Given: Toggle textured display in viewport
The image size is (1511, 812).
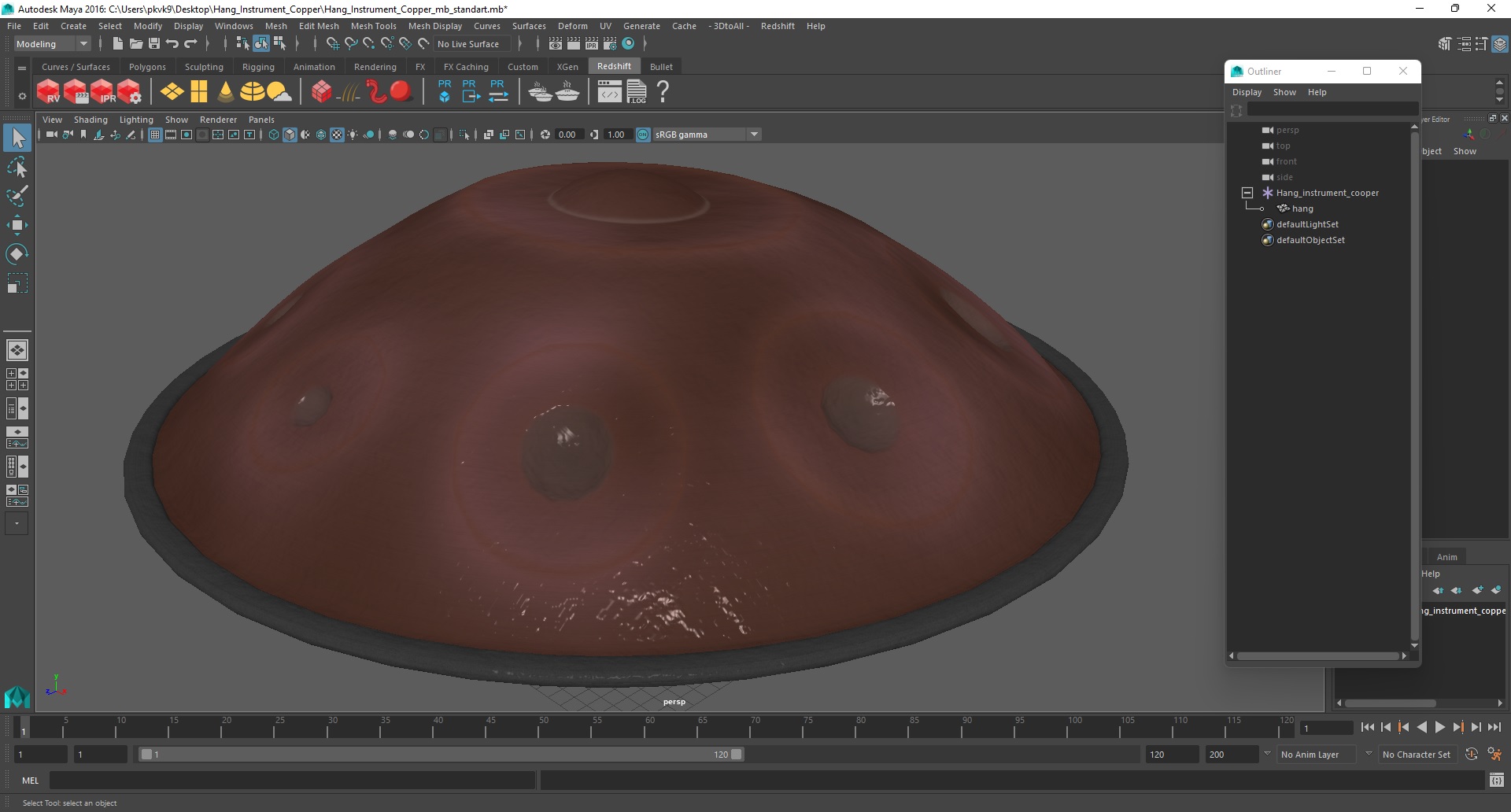Looking at the screenshot, I should (x=337, y=135).
